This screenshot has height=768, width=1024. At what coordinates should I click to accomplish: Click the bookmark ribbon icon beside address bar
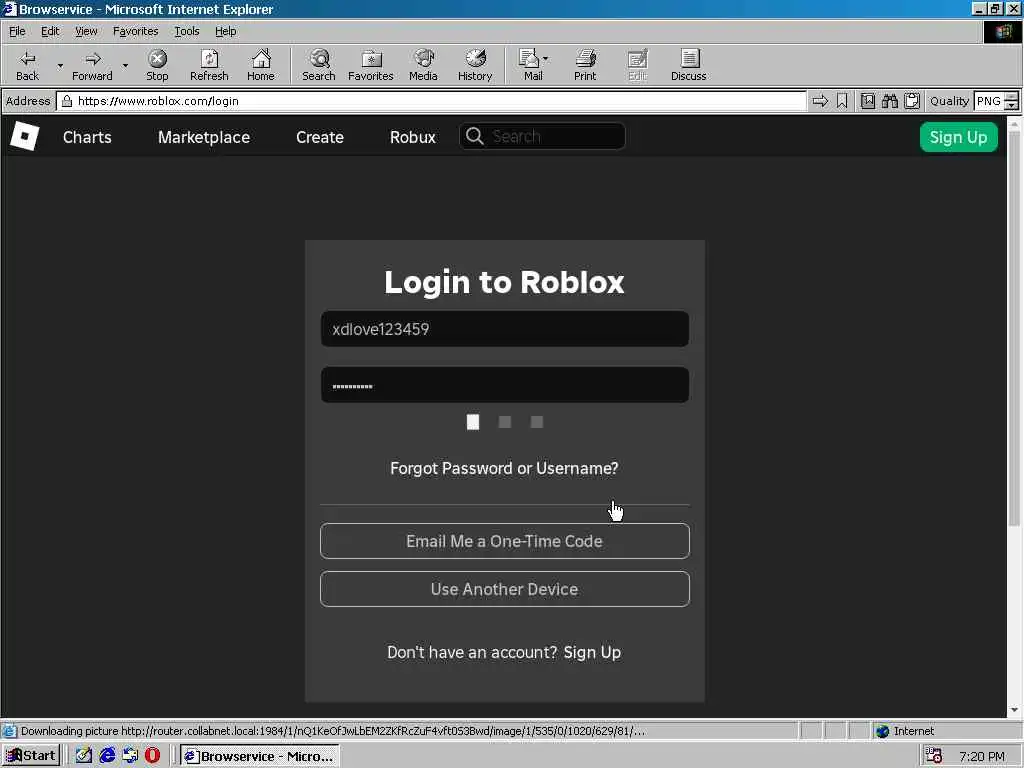coord(842,101)
